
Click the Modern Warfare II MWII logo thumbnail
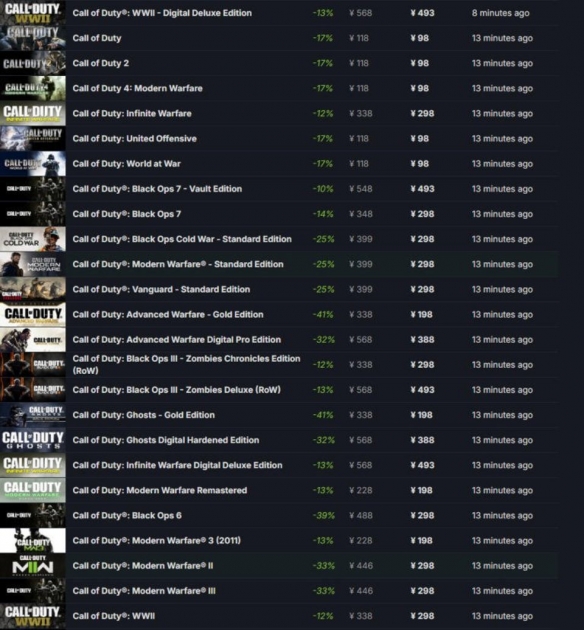coord(33,566)
